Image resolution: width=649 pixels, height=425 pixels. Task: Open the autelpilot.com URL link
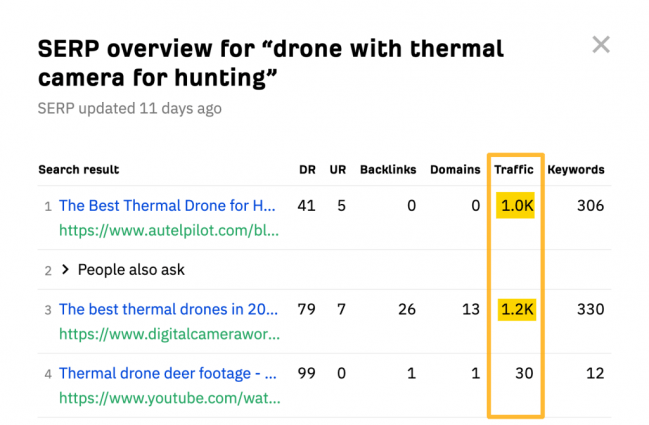click(169, 231)
